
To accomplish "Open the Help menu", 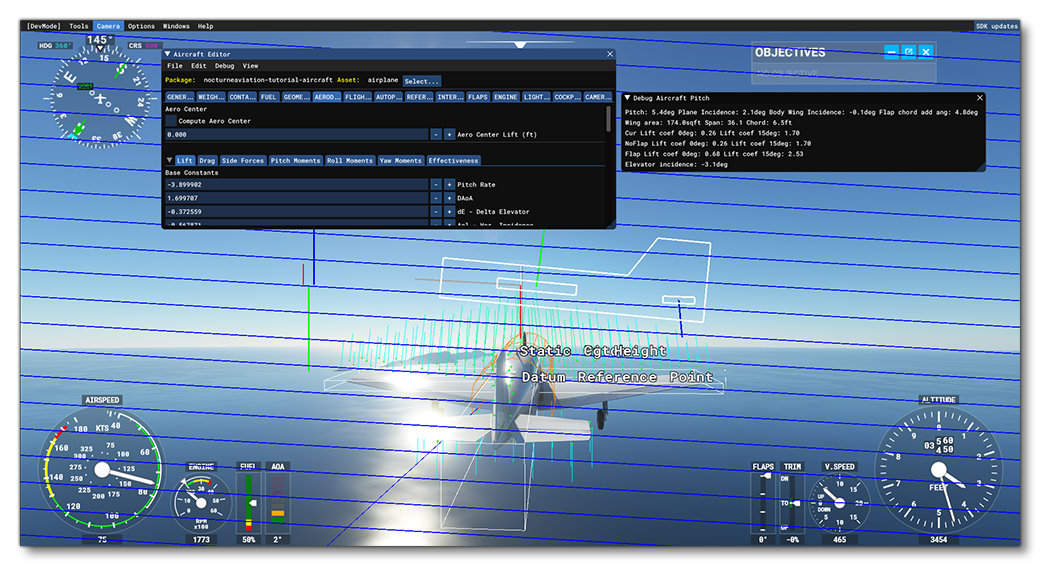I will pos(205,27).
